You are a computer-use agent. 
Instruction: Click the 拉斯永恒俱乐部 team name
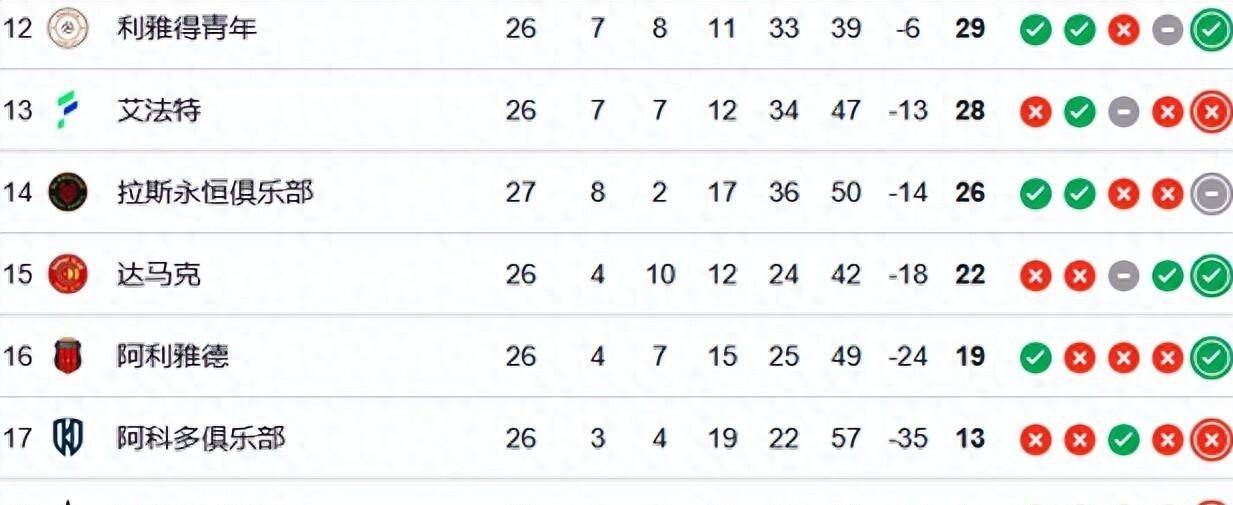[215, 191]
